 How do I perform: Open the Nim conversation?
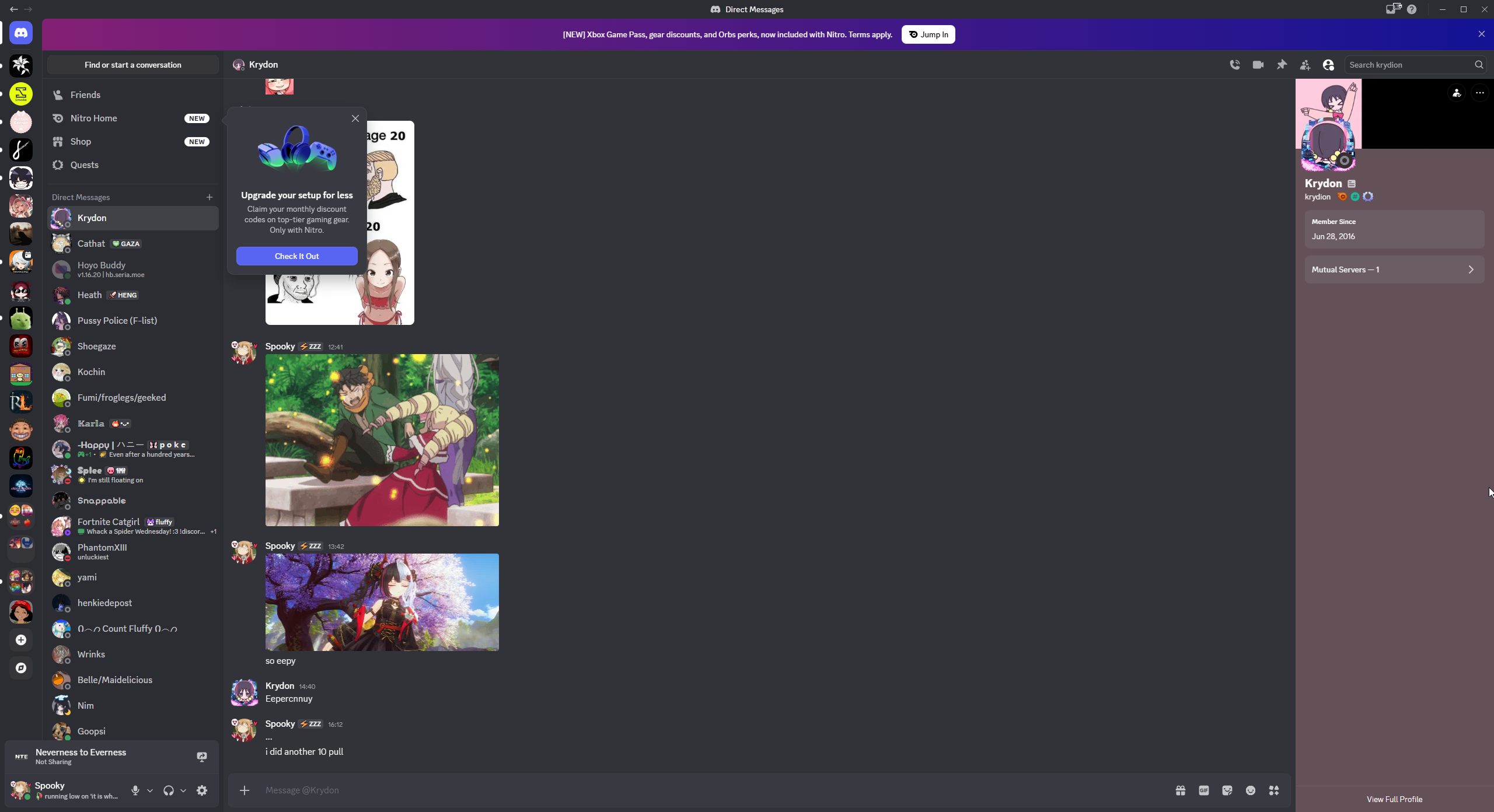click(133, 705)
